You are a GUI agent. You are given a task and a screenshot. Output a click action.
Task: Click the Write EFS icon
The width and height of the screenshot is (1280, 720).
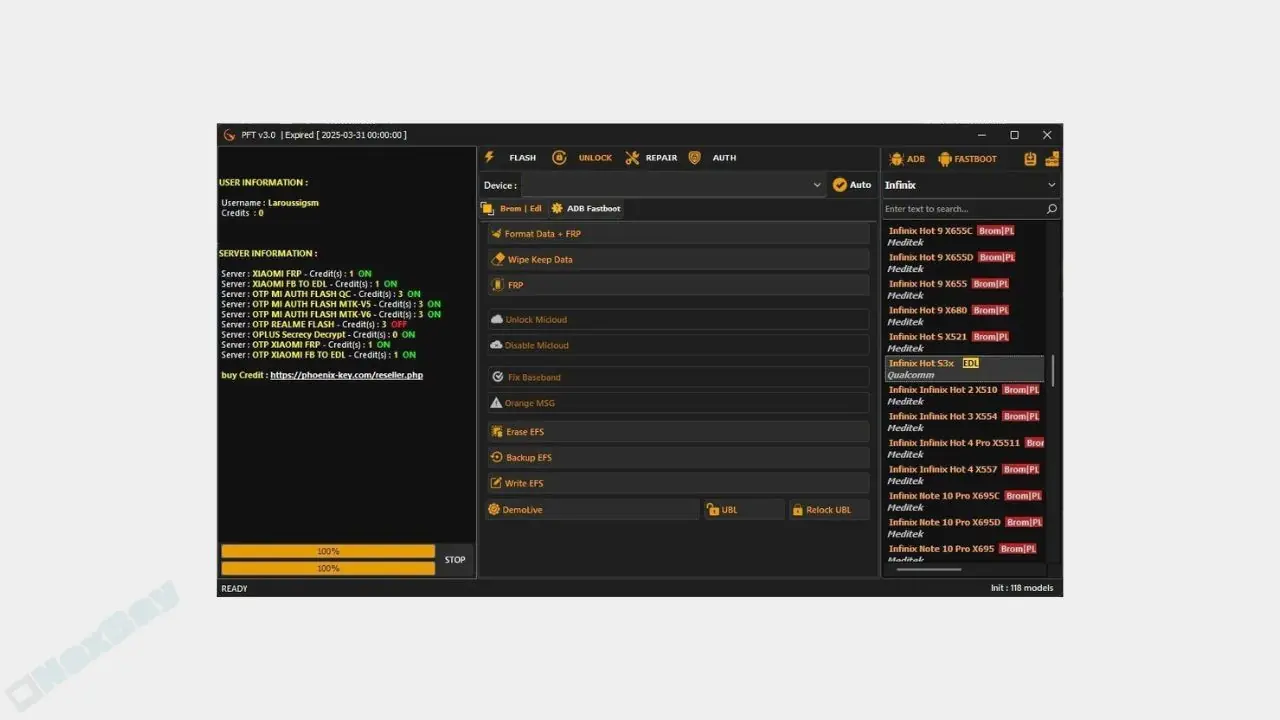pyautogui.click(x=496, y=483)
